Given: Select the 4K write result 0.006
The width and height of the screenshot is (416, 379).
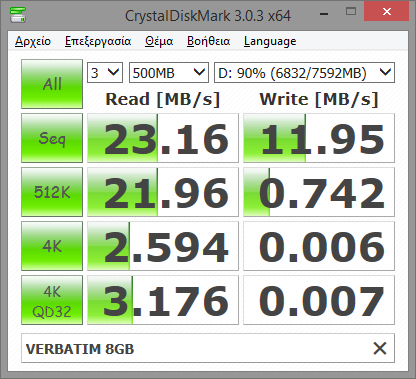Looking at the screenshot, I should pos(319,246).
